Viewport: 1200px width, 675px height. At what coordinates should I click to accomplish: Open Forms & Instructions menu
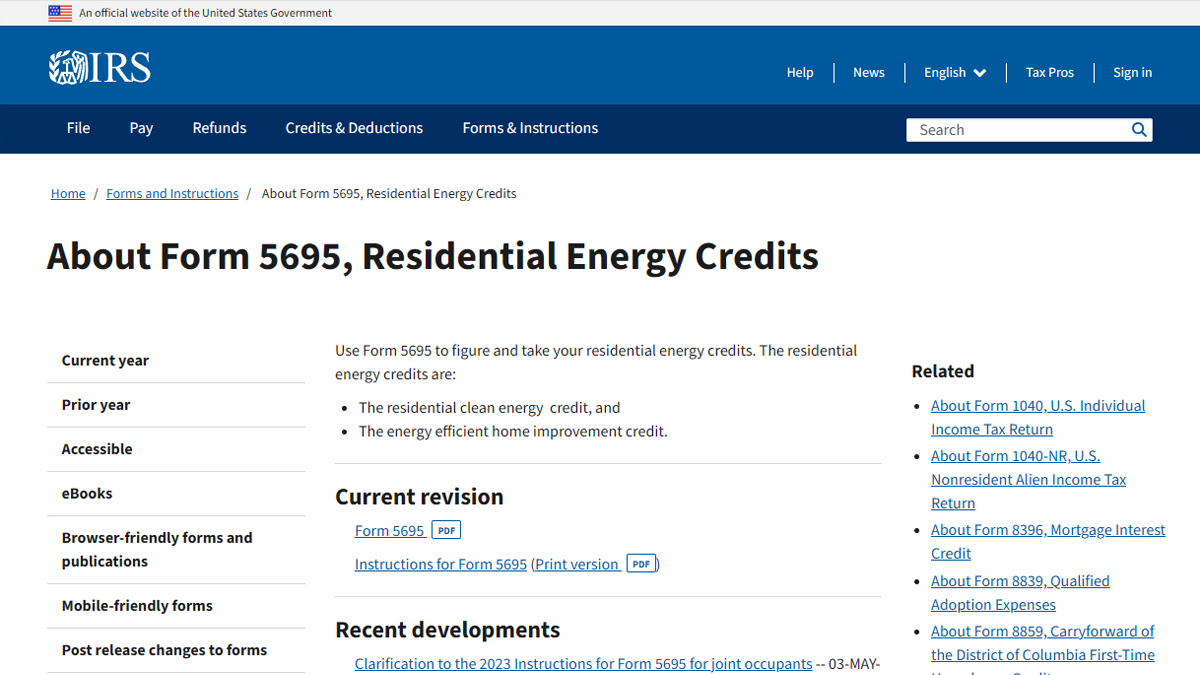[530, 128]
